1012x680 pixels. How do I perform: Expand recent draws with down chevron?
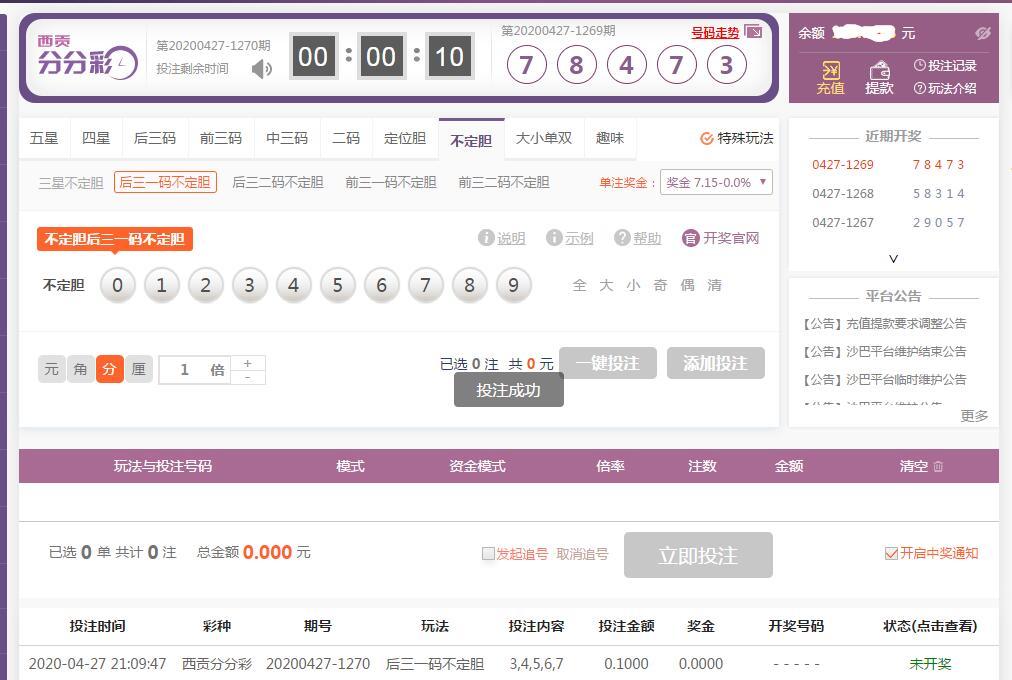coord(893,259)
